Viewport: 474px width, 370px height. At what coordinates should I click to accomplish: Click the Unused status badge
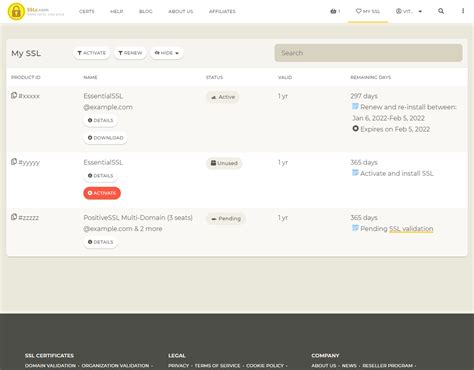coord(224,163)
